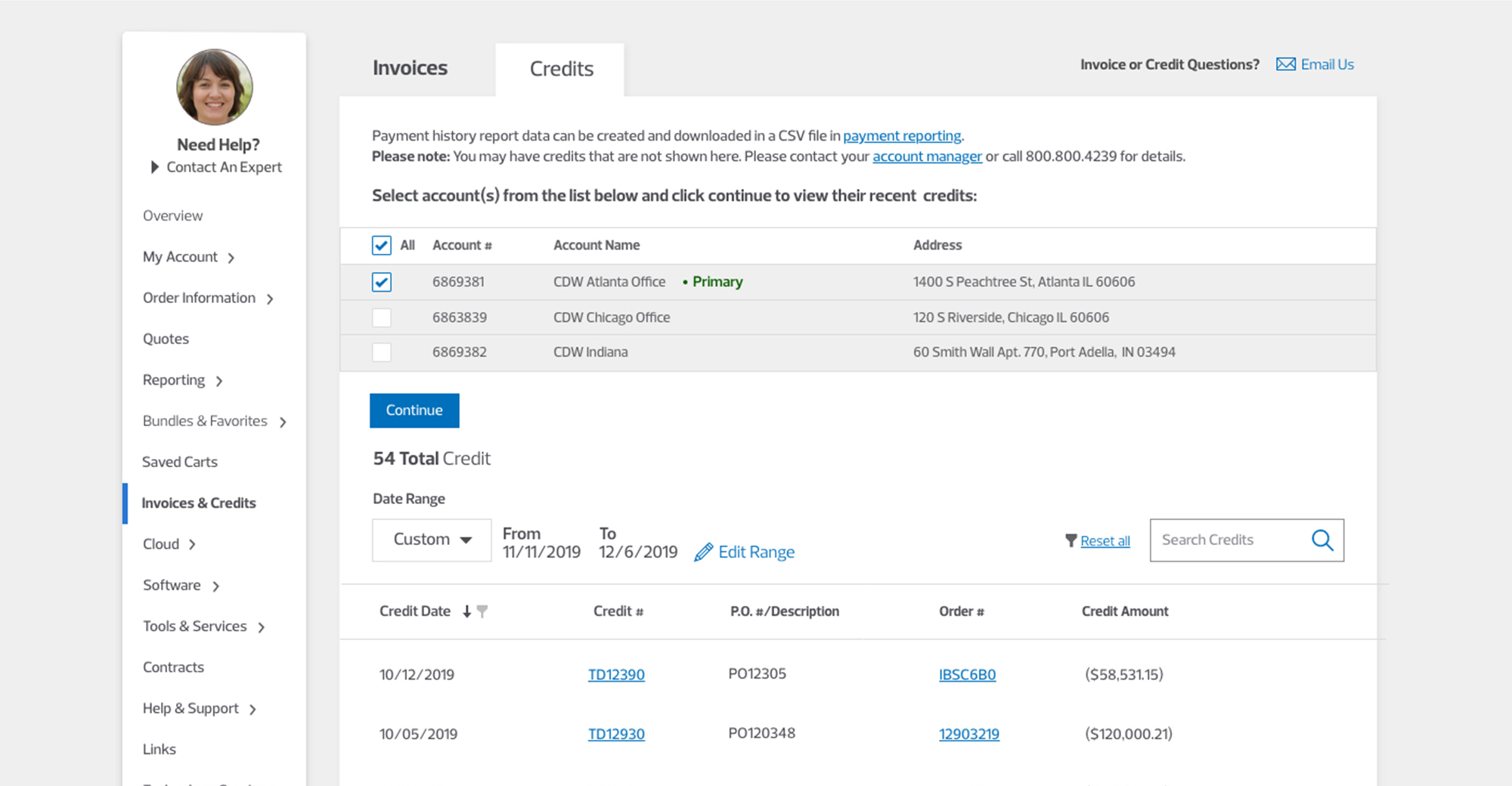Click the Account Name column header

click(596, 245)
